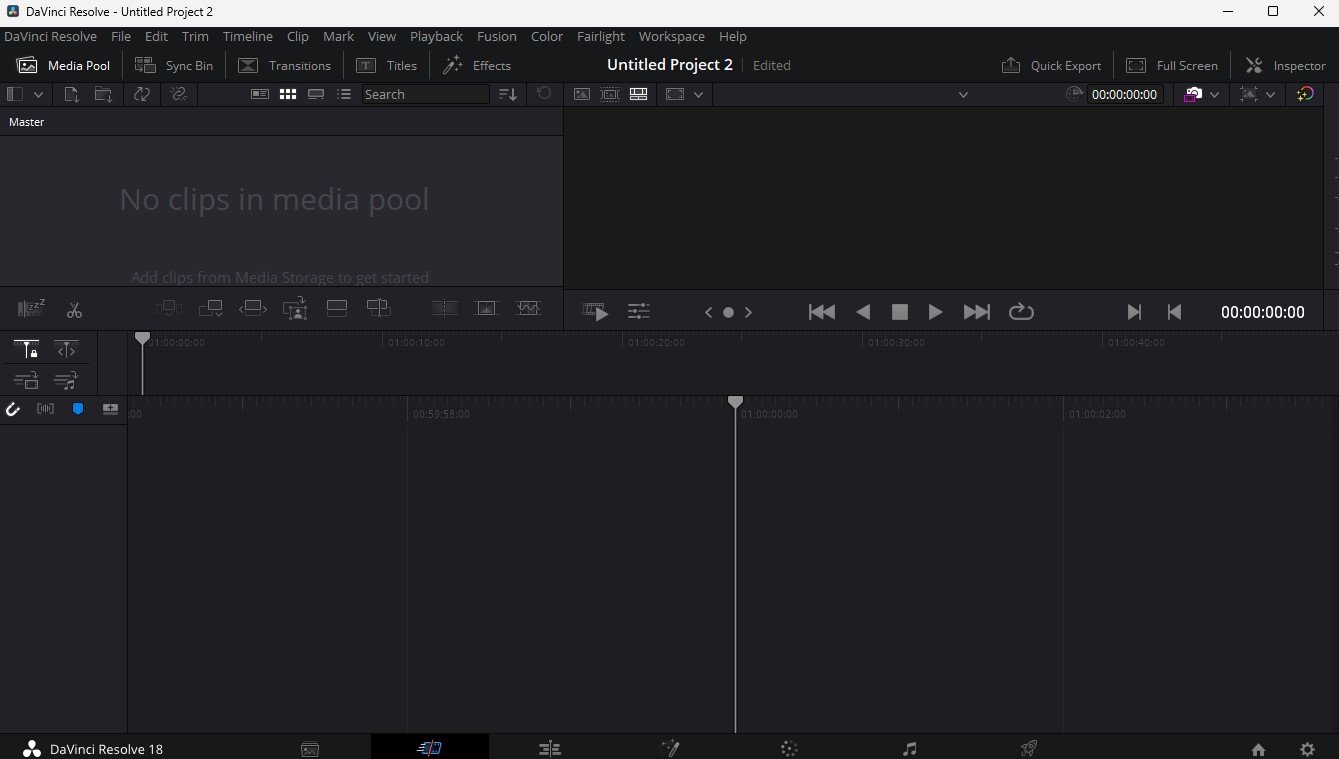Switch to the Color page
This screenshot has height=759, width=1339.
(x=789, y=747)
